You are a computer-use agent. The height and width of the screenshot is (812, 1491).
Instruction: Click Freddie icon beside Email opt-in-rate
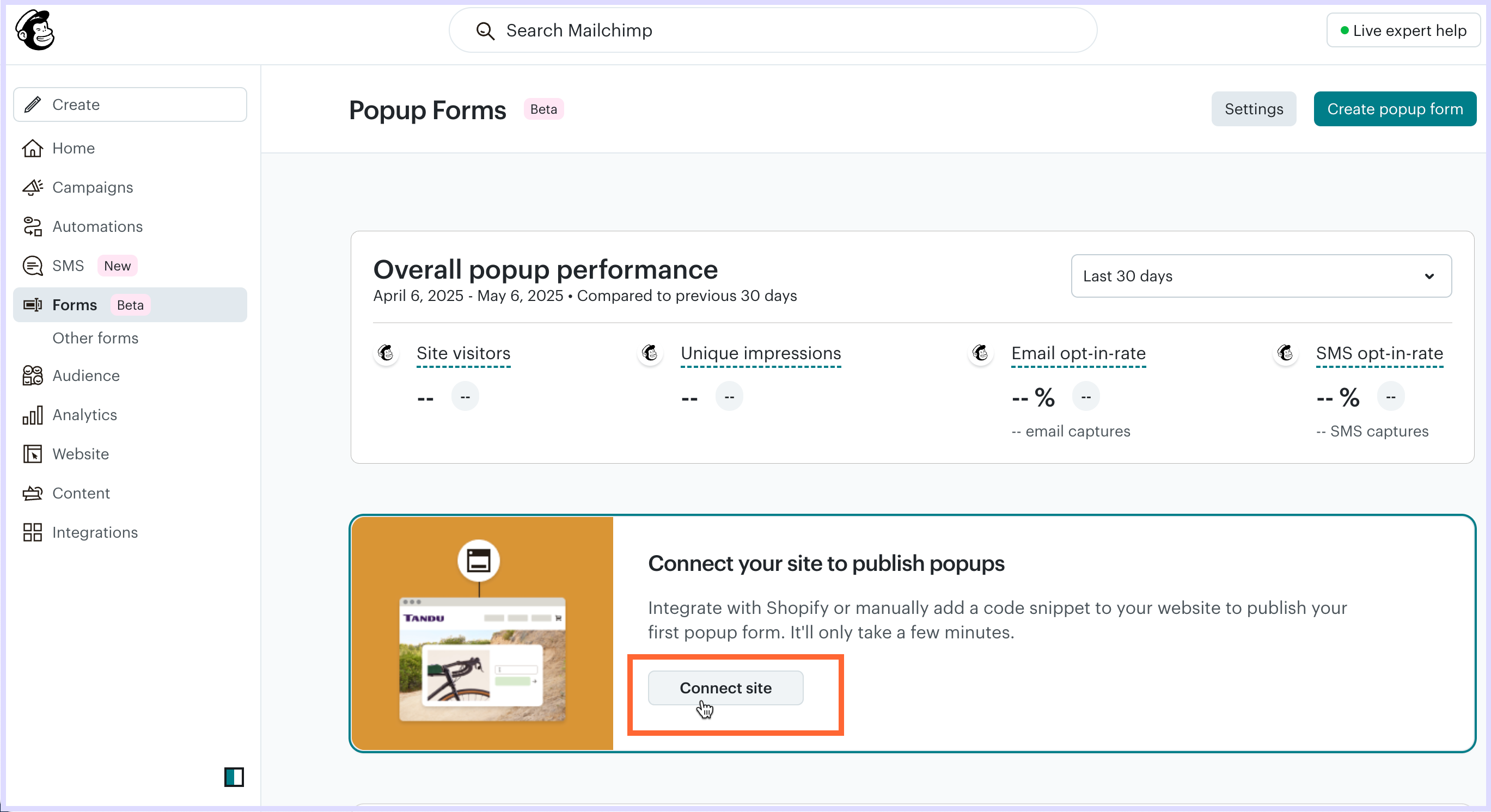[x=981, y=353]
